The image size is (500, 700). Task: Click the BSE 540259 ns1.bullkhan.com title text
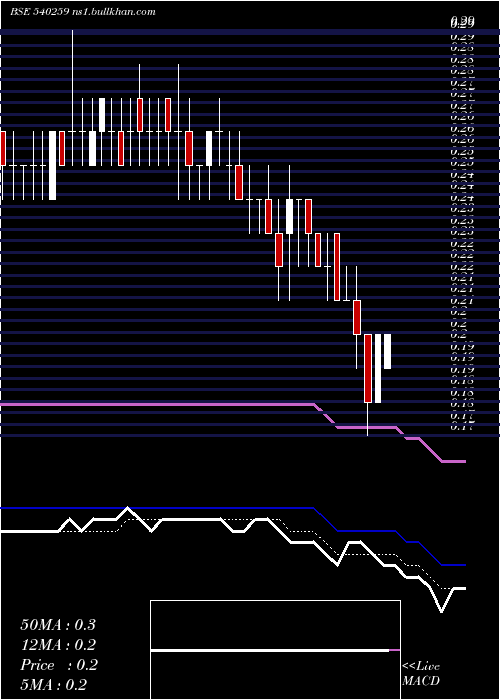pos(83,12)
